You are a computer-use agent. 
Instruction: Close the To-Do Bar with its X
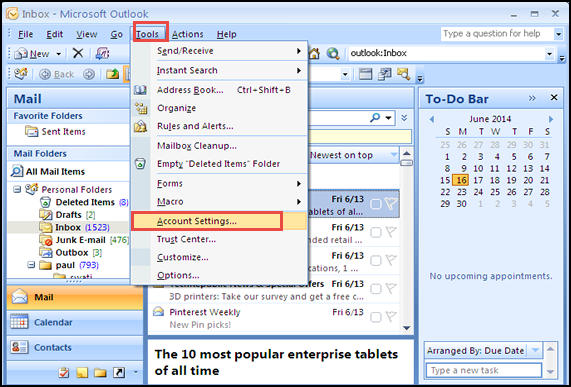click(554, 98)
